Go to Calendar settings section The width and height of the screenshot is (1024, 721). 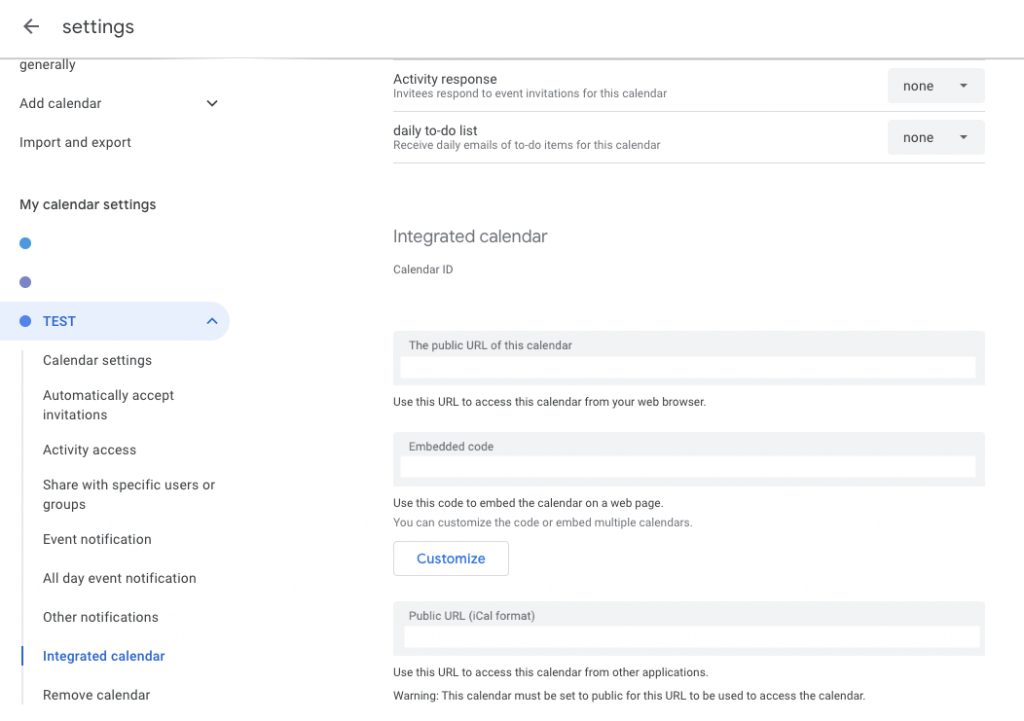[x=97, y=360]
